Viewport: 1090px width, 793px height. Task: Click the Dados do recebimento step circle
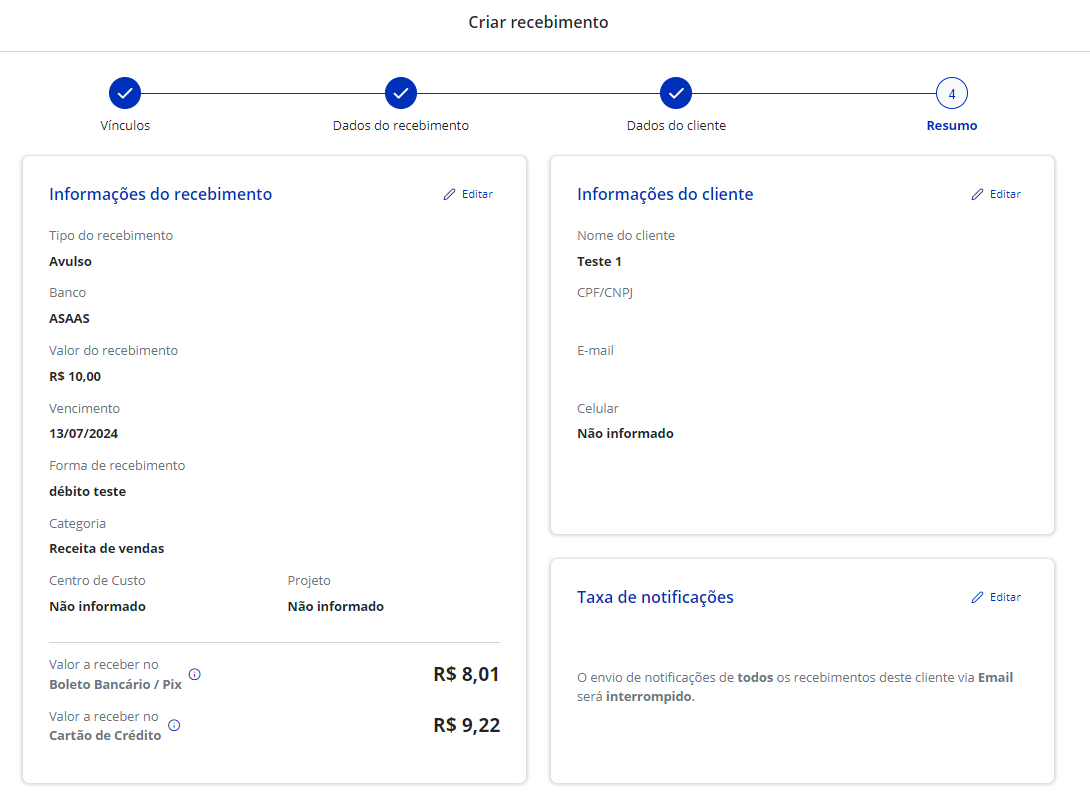pyautogui.click(x=401, y=93)
